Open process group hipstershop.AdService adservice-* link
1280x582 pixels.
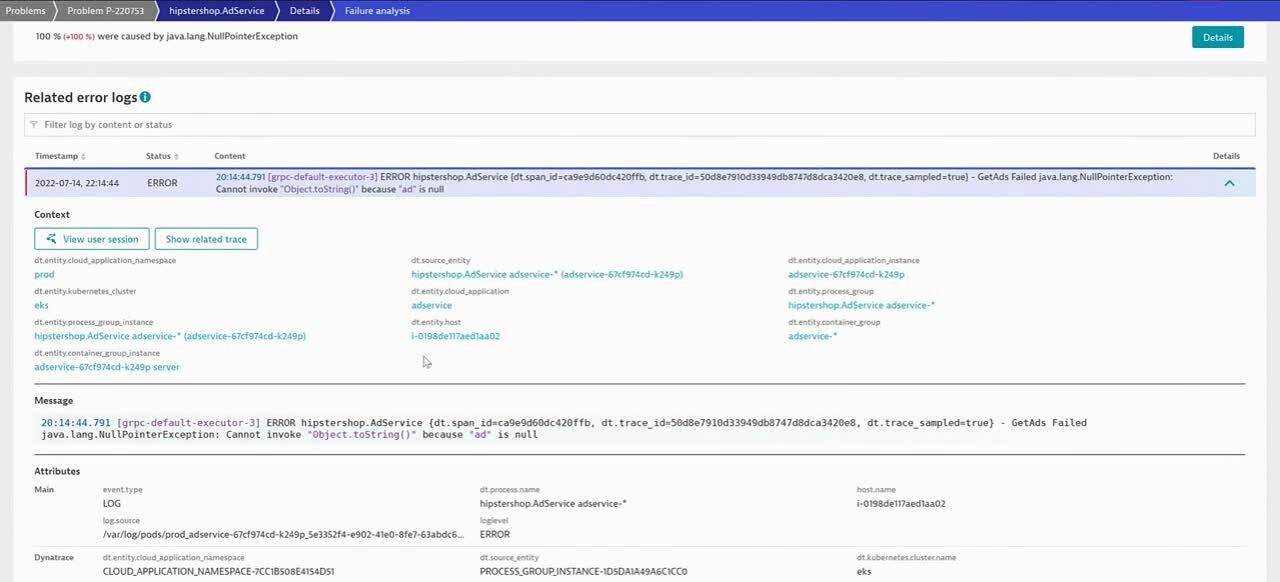[x=861, y=305]
